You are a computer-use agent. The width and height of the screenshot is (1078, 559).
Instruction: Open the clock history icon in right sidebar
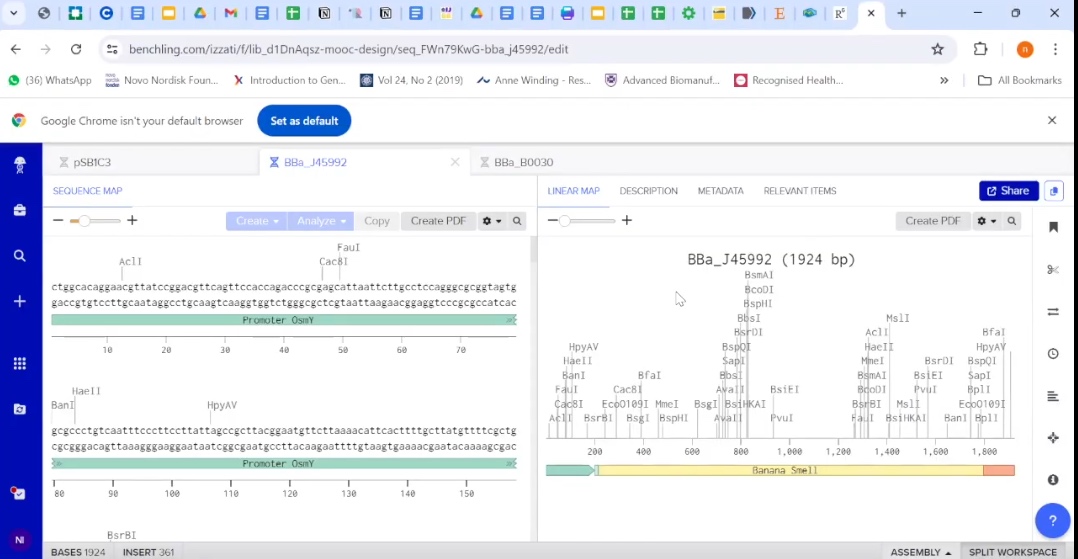tap(1053, 354)
